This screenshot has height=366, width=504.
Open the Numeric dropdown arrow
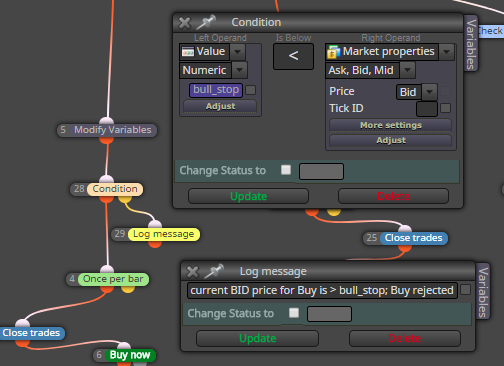pos(239,70)
